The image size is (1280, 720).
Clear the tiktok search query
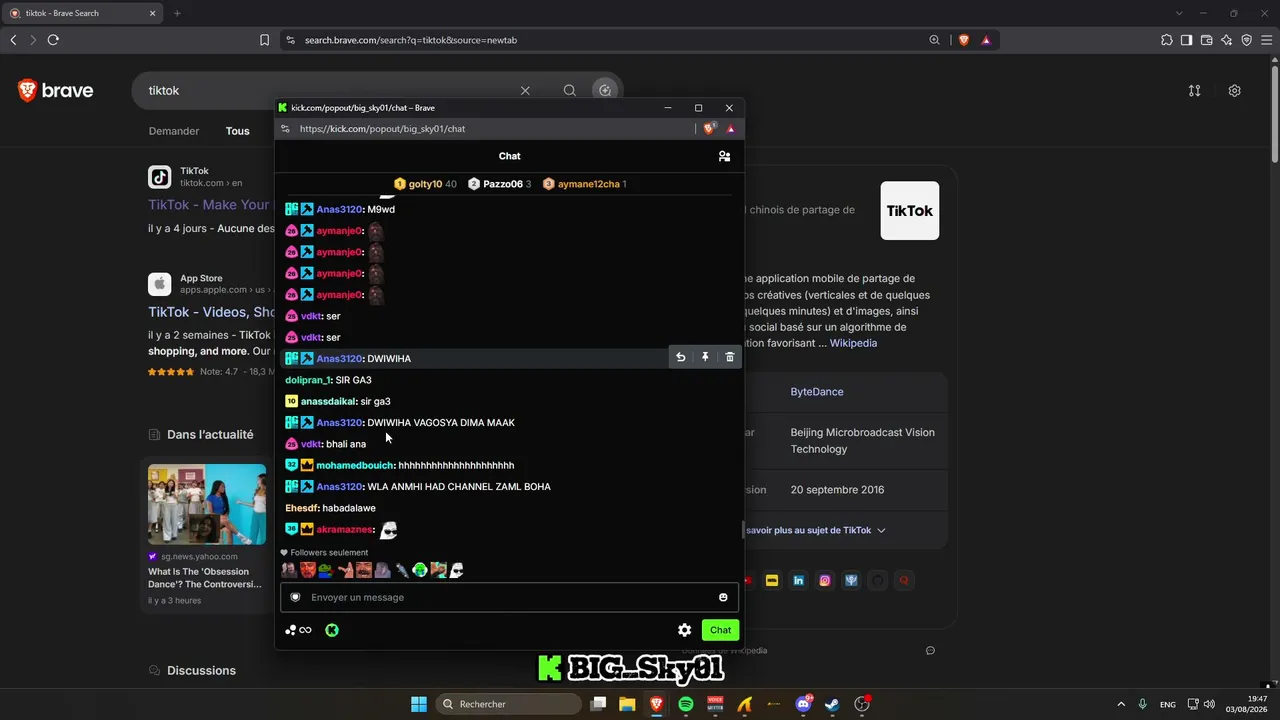[x=525, y=90]
